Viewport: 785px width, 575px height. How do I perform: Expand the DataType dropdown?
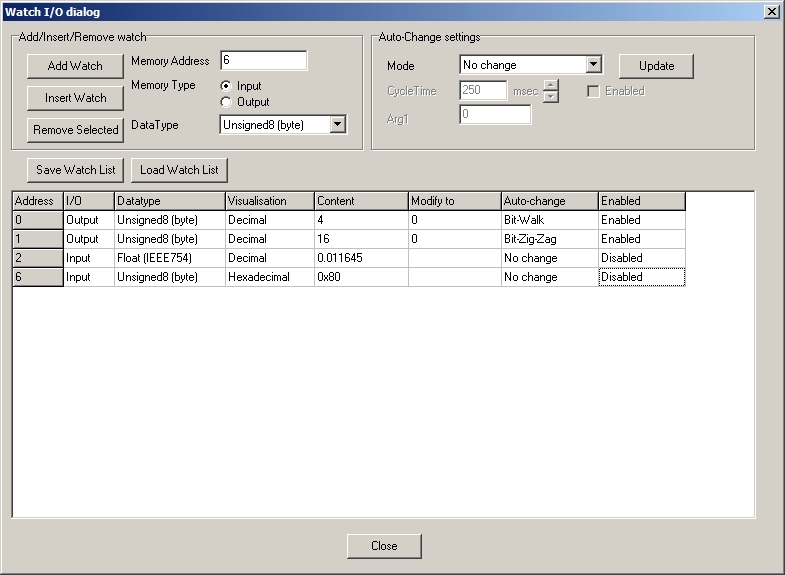pos(337,125)
